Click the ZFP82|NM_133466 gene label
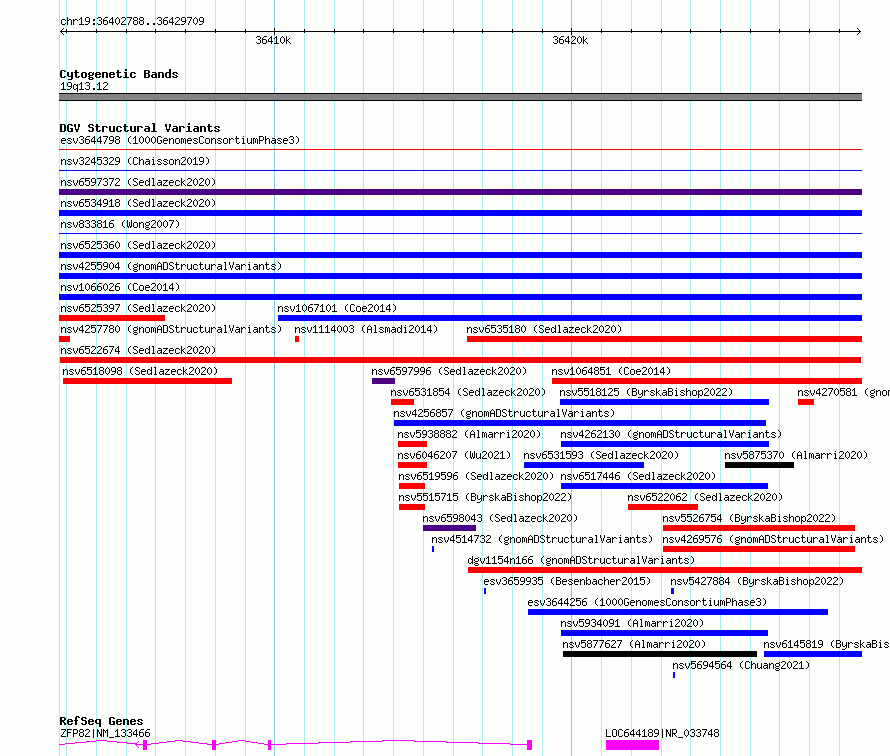Viewport: 890px width, 756px height. (x=105, y=733)
